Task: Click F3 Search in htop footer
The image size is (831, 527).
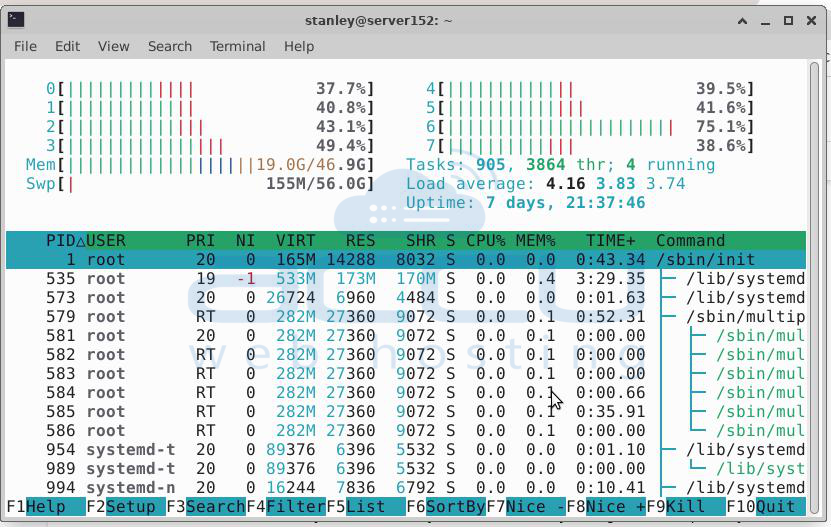Action: [206, 506]
